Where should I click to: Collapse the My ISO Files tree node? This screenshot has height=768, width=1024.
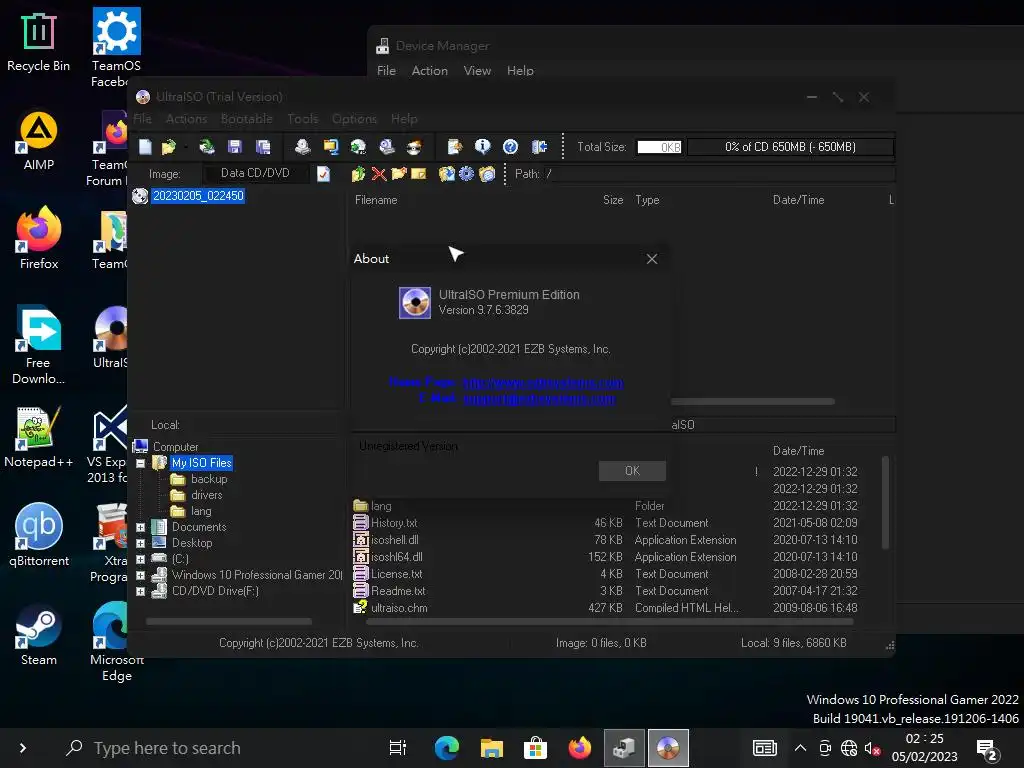click(140, 463)
